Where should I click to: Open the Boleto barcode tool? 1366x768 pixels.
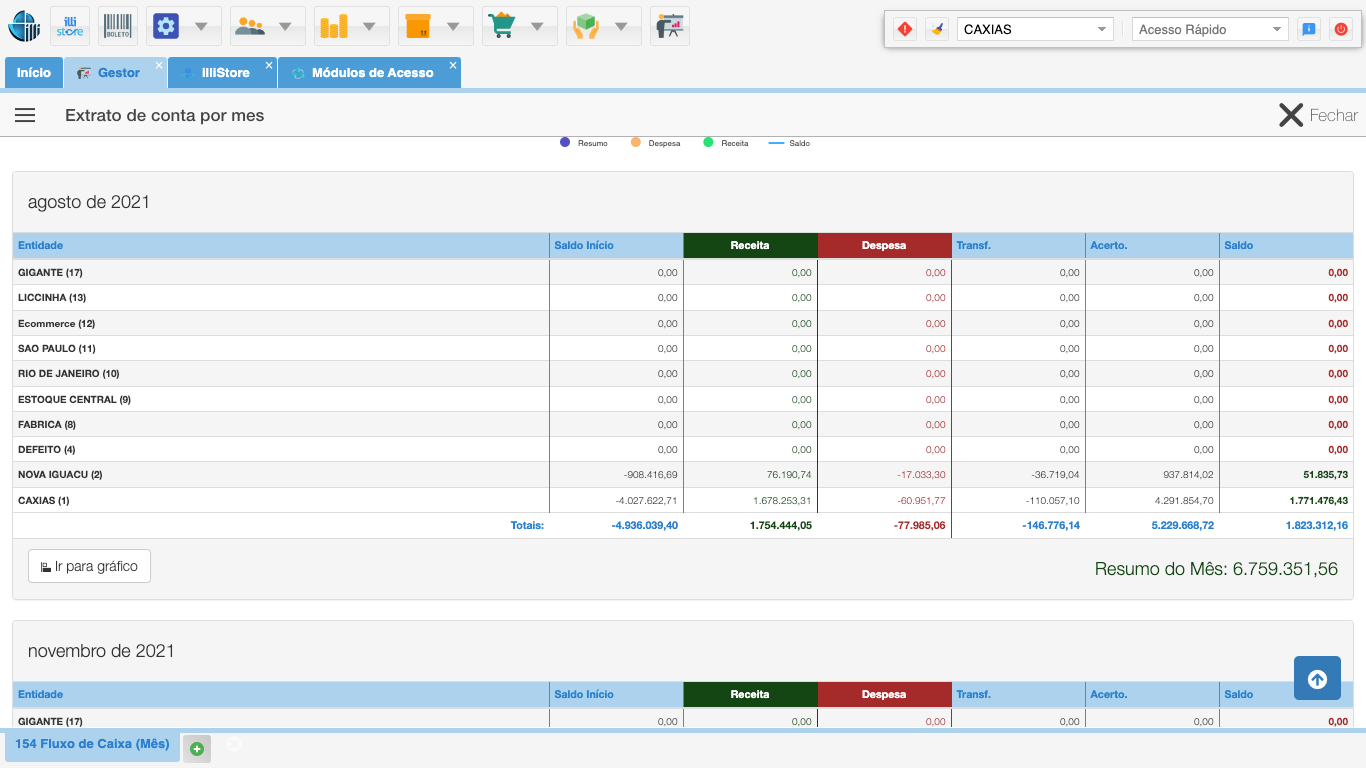point(119,26)
